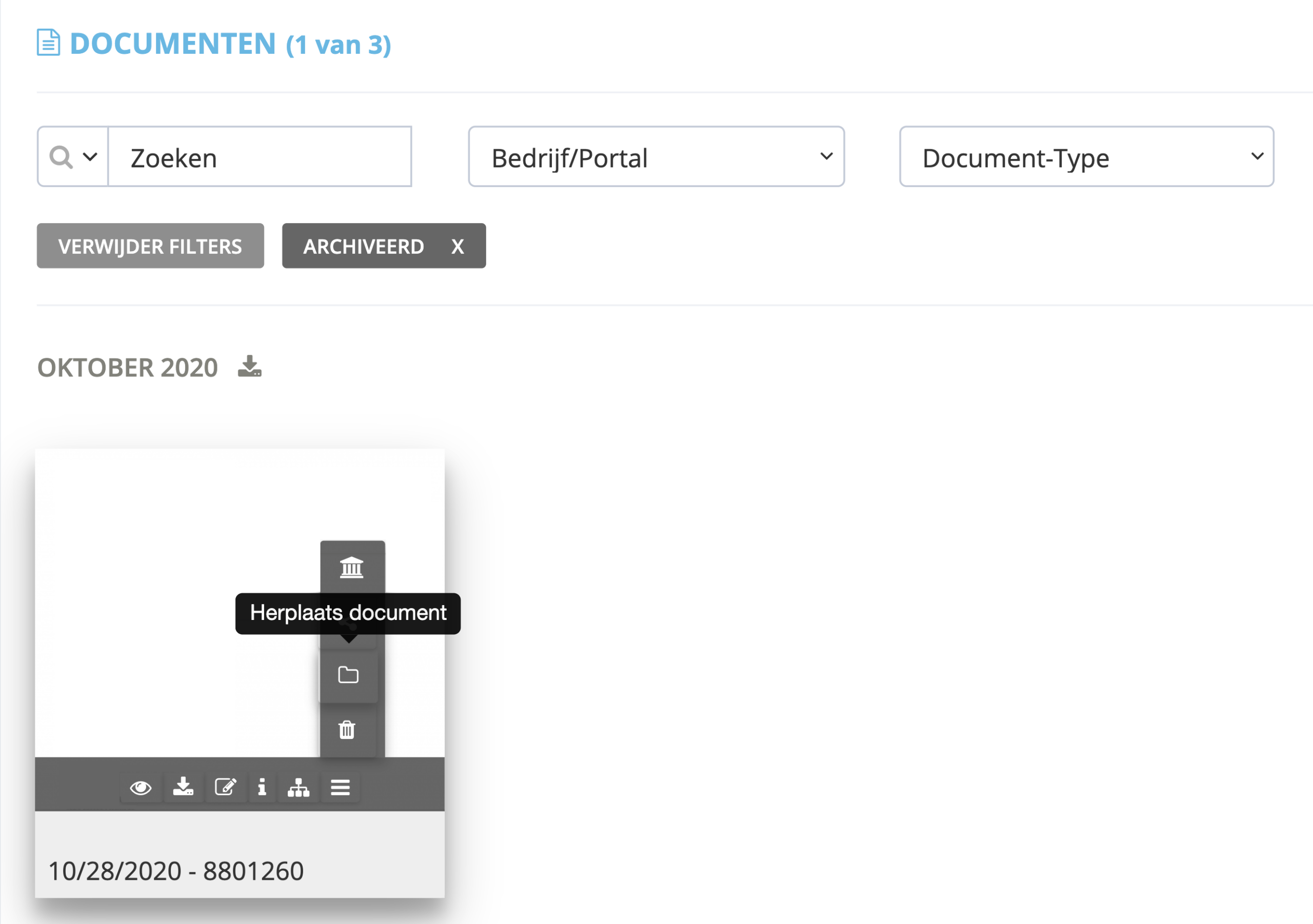Toggle the hamburger menu icon on the card

click(340, 787)
